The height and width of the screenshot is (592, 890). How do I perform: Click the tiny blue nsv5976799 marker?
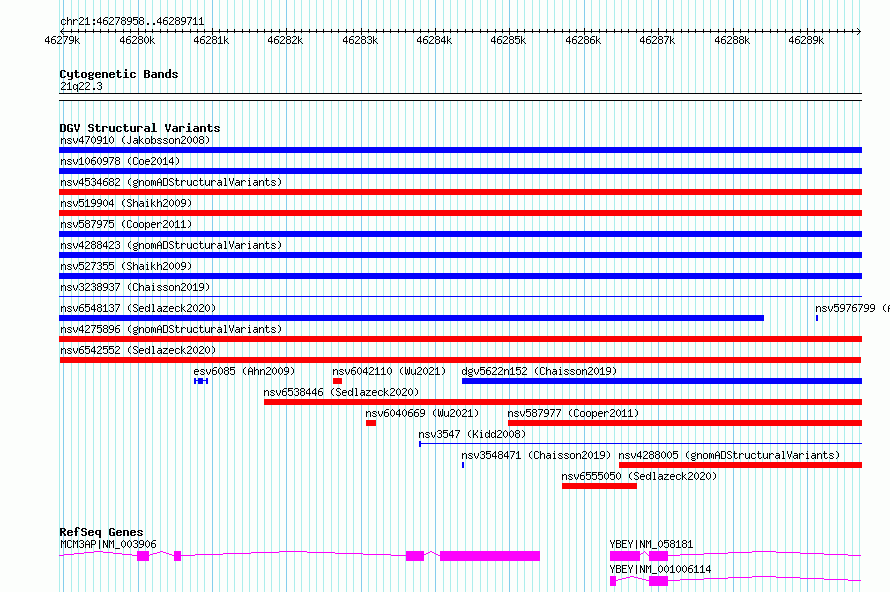(x=817, y=318)
